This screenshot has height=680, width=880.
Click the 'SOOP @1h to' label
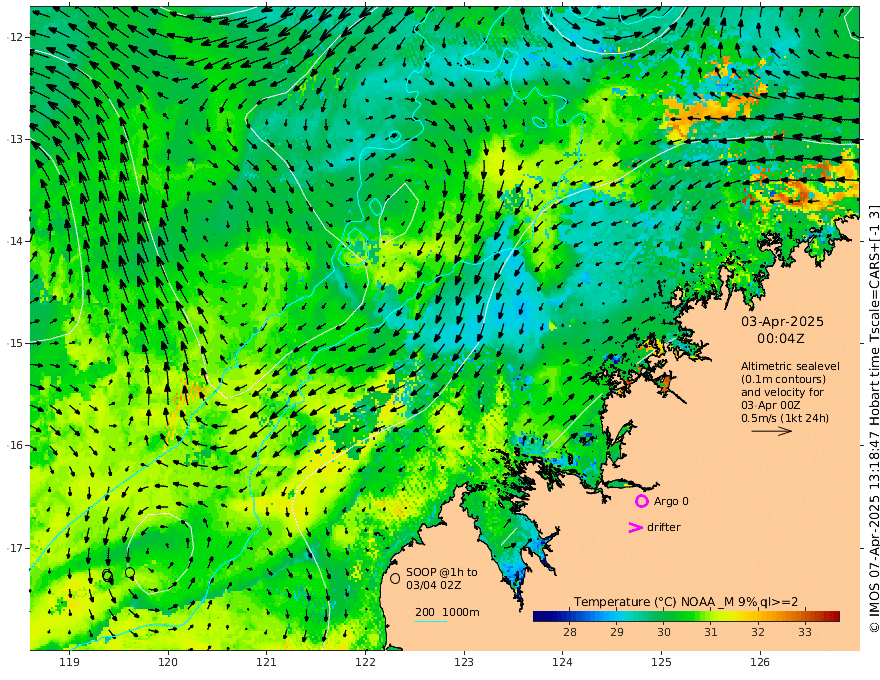tap(442, 572)
